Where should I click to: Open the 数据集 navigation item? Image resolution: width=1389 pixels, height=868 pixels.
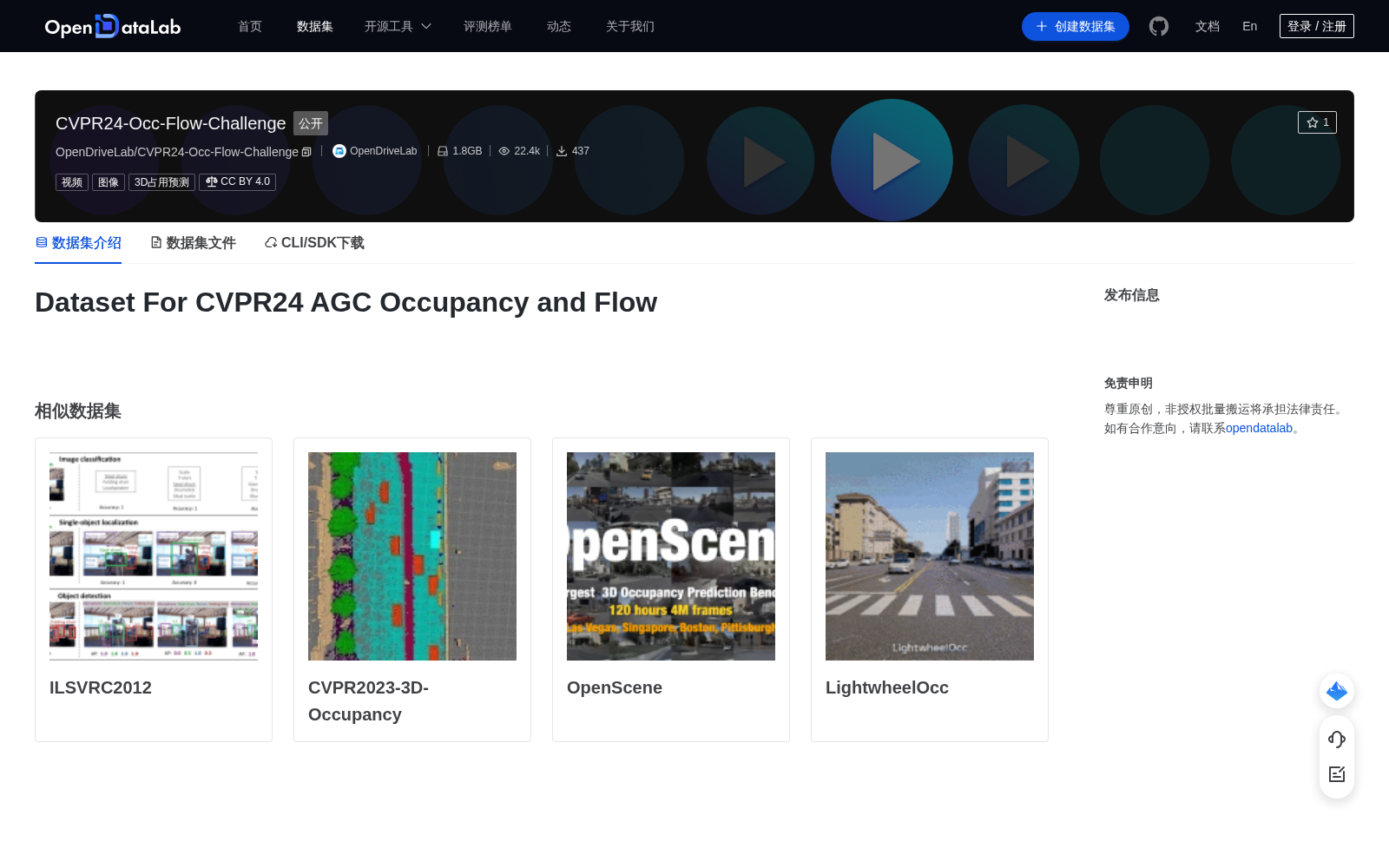(x=315, y=26)
